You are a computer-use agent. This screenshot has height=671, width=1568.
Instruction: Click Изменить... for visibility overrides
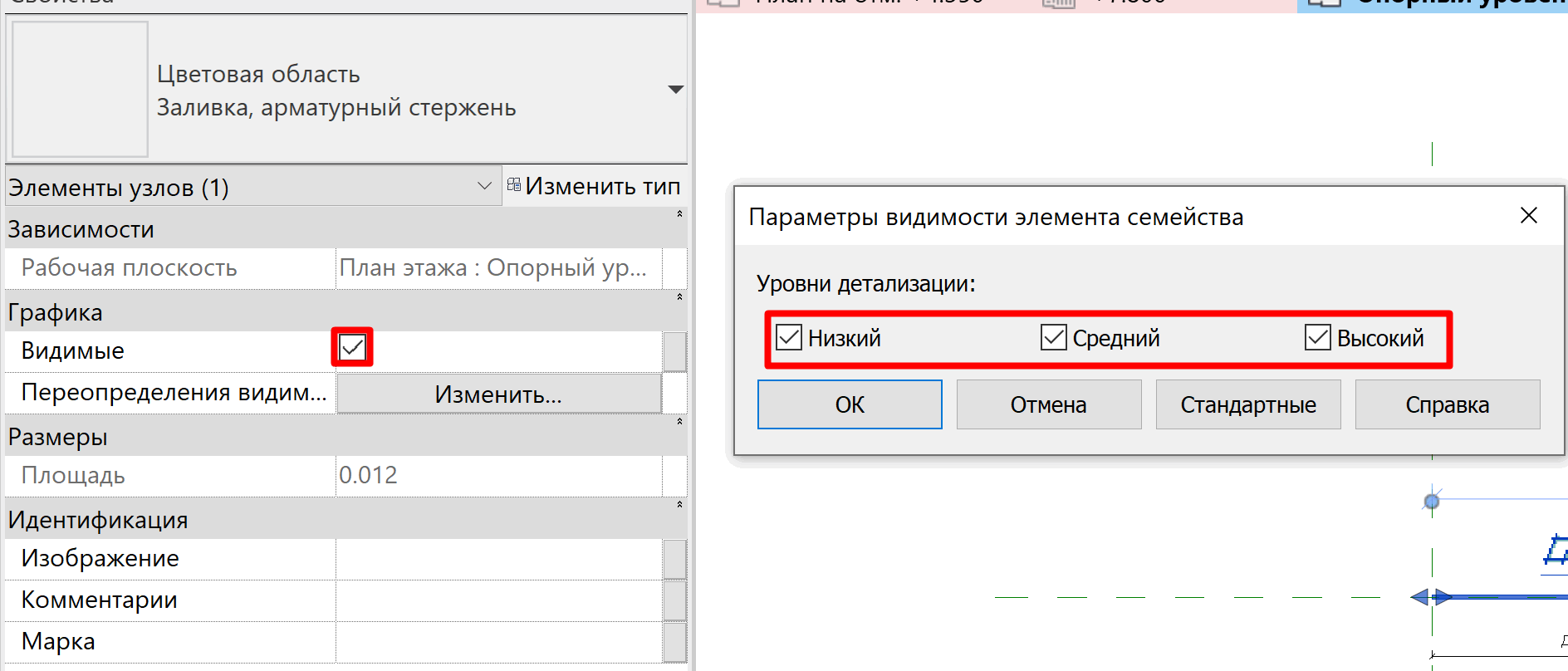[498, 394]
